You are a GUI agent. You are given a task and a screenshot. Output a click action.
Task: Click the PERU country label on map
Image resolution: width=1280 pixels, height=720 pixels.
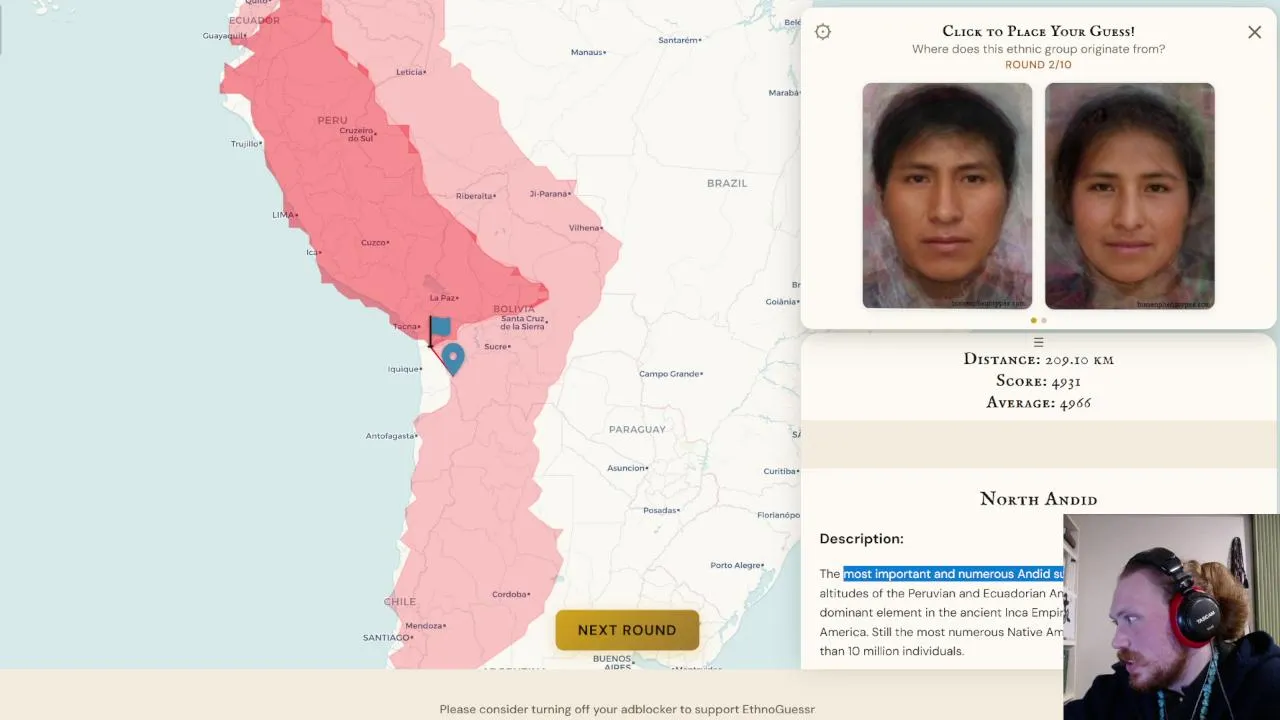pos(332,120)
